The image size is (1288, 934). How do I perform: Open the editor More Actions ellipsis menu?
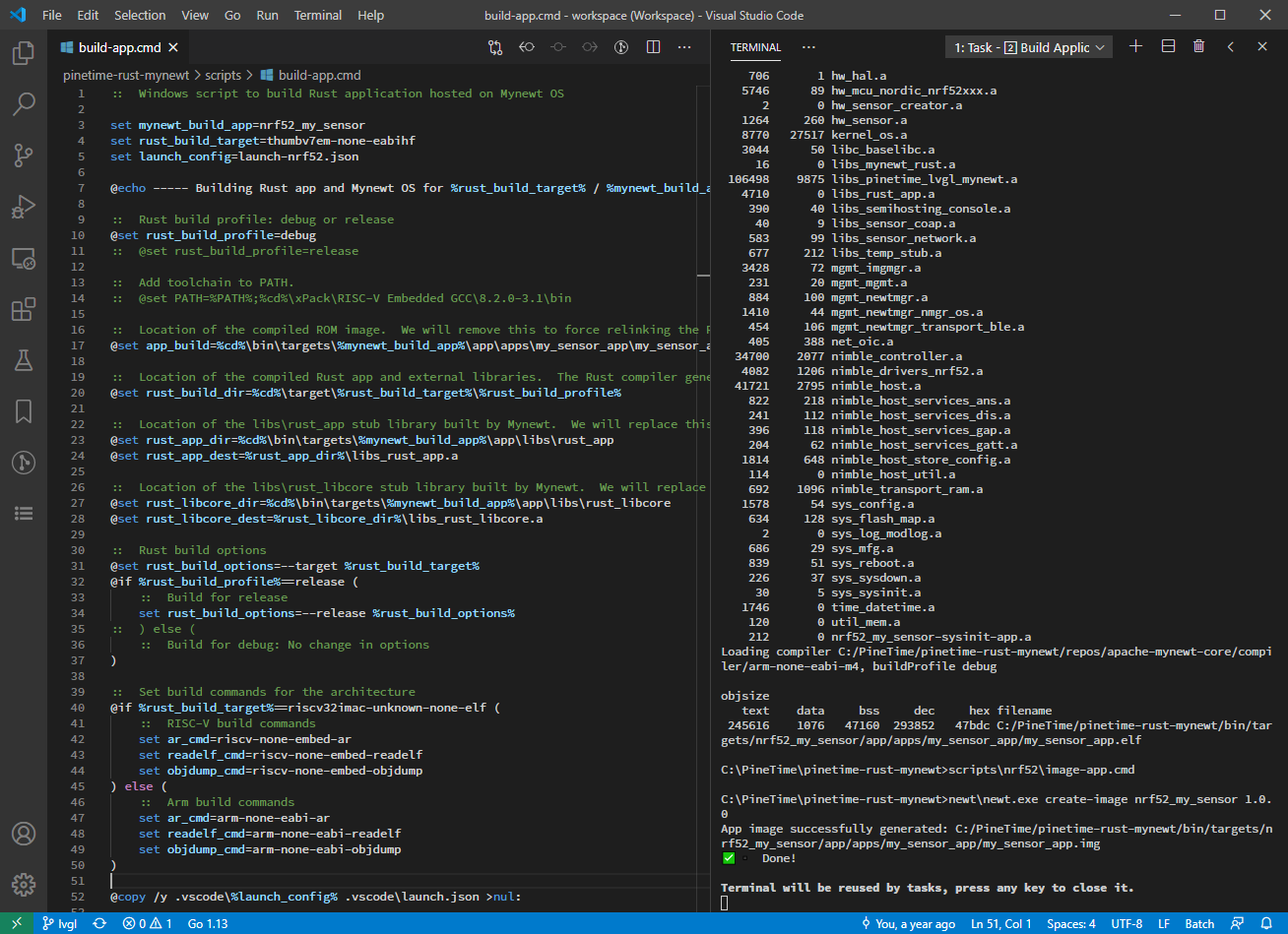(684, 47)
